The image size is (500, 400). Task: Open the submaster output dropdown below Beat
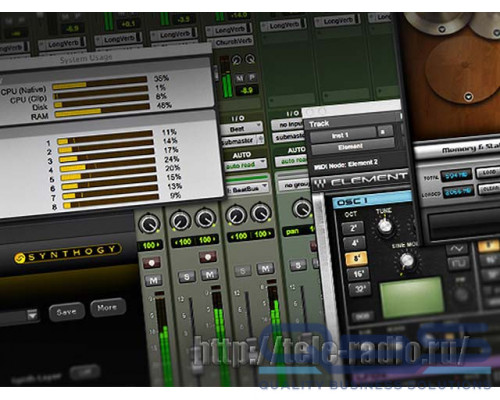pyautogui.click(x=243, y=140)
